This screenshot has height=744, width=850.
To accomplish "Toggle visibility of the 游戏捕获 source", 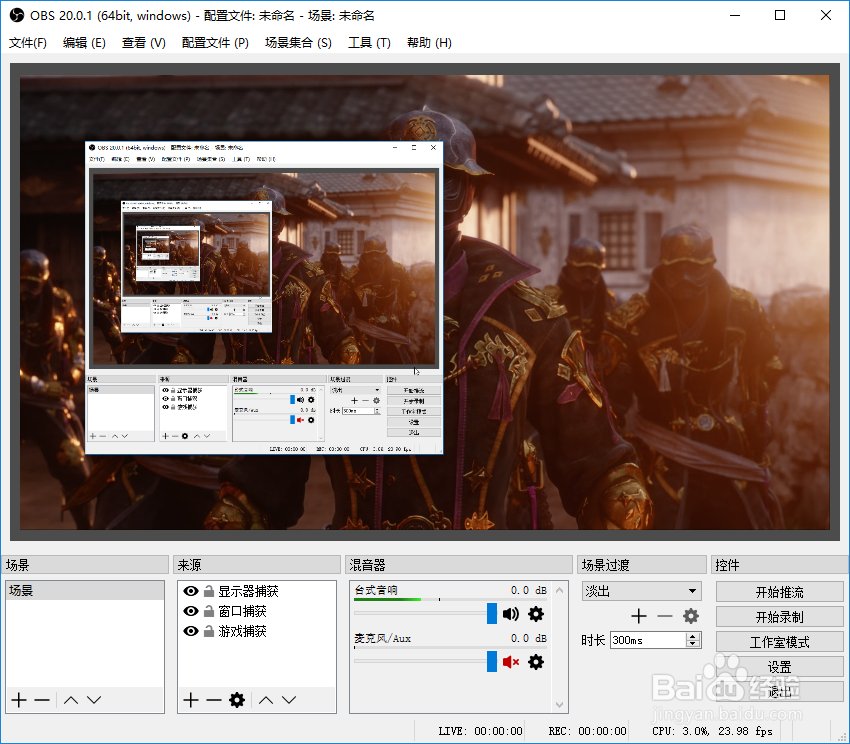I will point(190,633).
